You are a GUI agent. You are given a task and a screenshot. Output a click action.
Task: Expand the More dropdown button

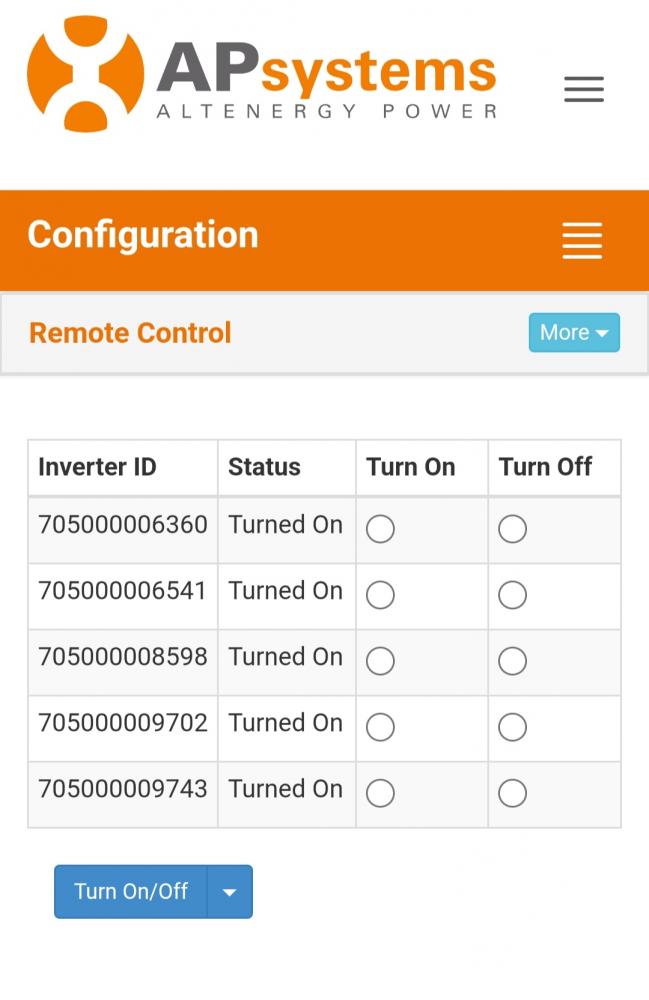[x=574, y=332]
